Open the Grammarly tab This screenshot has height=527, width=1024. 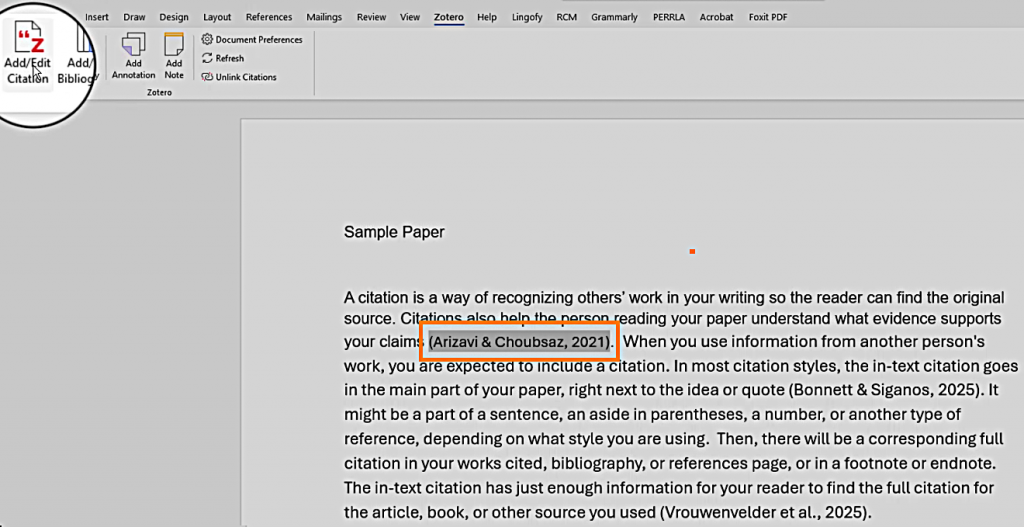(x=614, y=17)
